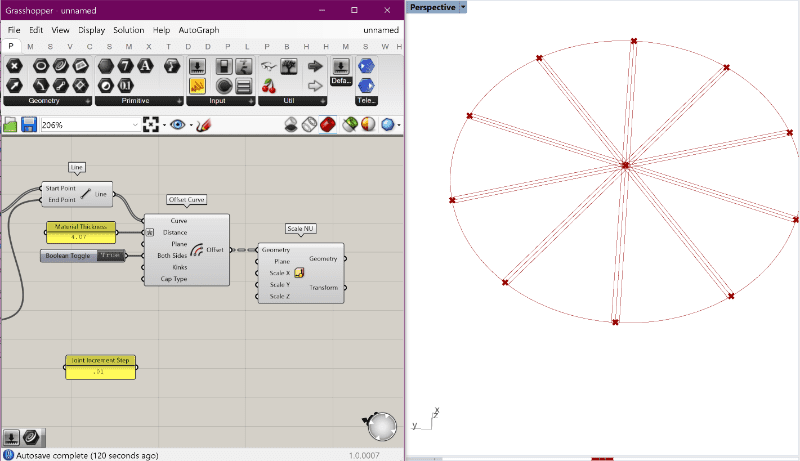Pick the yellow Panel icon in Input
The image size is (800, 461).
(x=197, y=86)
